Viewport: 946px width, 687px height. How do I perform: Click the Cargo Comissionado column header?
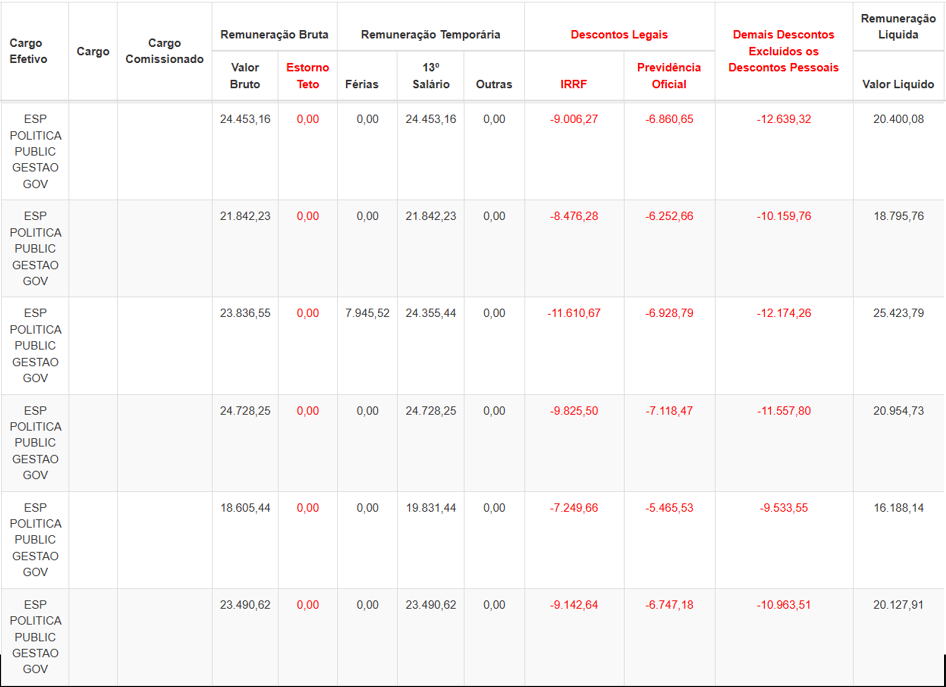(x=164, y=51)
